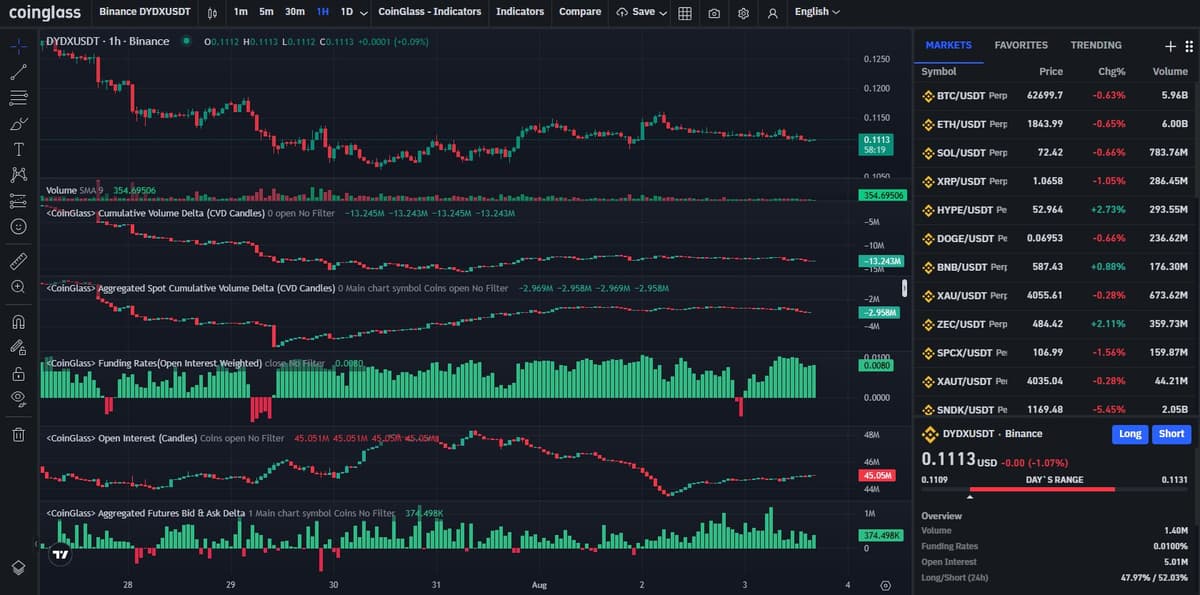Open the Indicators menu

click(x=520, y=12)
